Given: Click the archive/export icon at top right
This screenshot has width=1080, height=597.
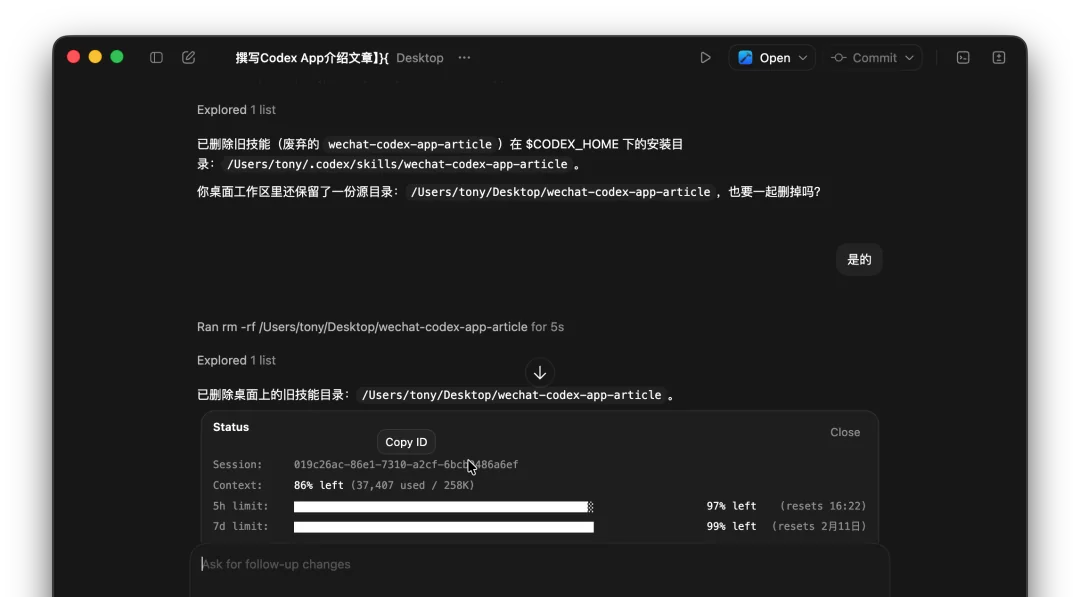Looking at the screenshot, I should pyautogui.click(x=998, y=57).
